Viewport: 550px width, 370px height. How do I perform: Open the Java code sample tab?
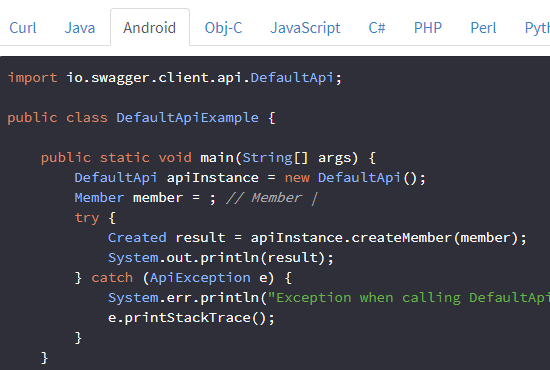pos(80,28)
